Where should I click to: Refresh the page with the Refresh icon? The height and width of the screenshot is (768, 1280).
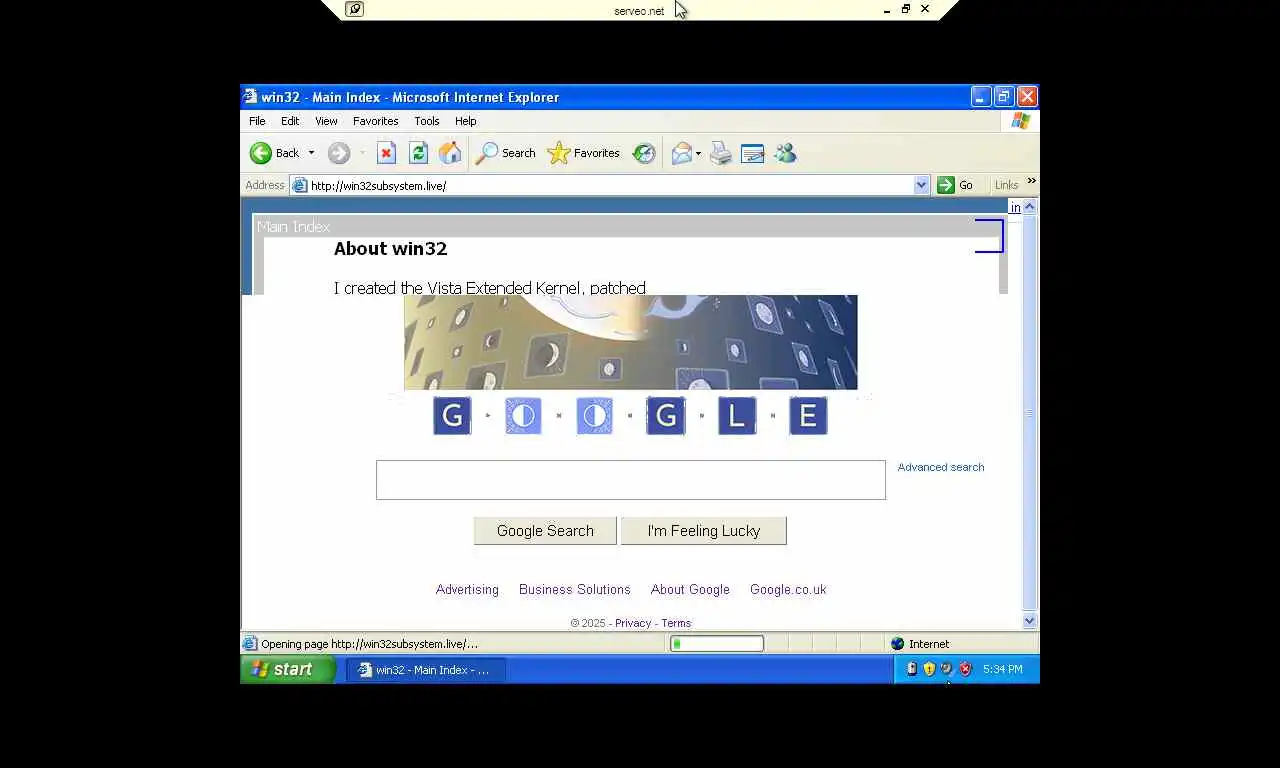(418, 153)
